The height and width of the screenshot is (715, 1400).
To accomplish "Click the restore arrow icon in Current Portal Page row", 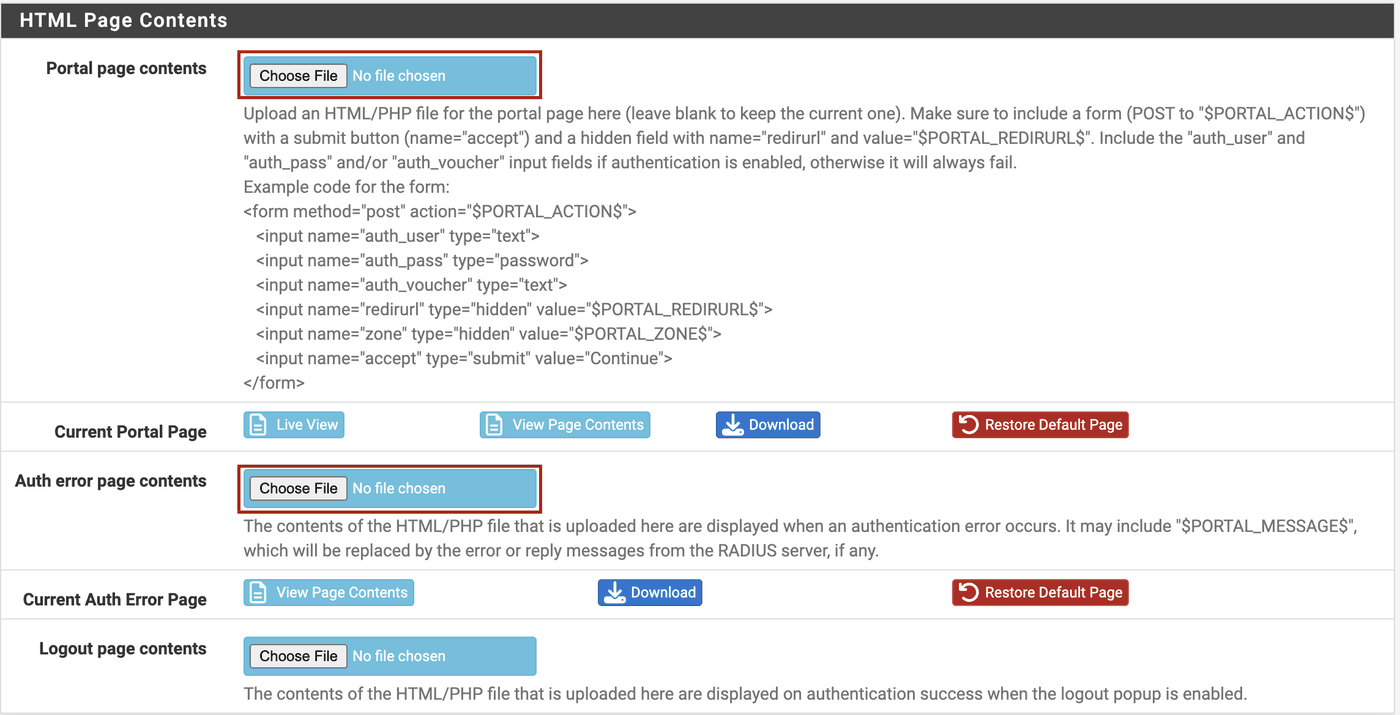I will pos(968,425).
